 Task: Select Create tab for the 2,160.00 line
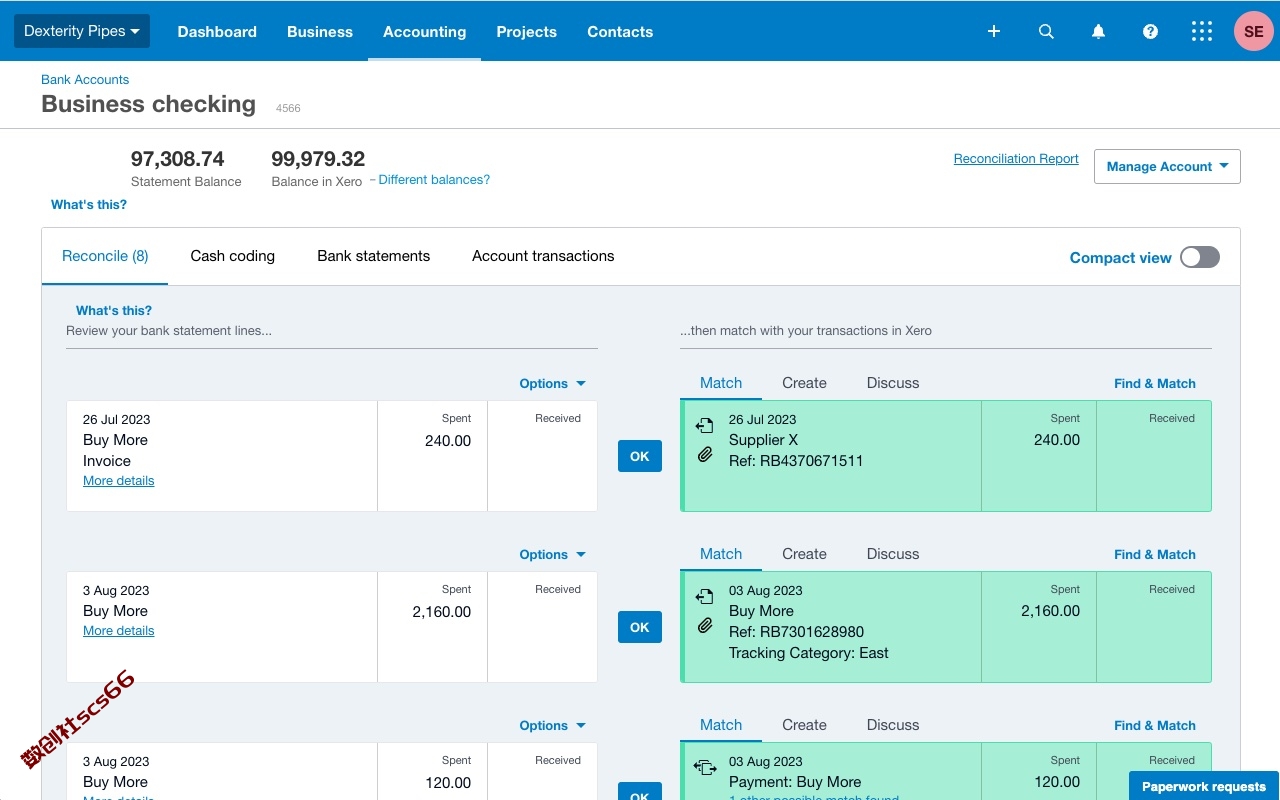point(804,554)
